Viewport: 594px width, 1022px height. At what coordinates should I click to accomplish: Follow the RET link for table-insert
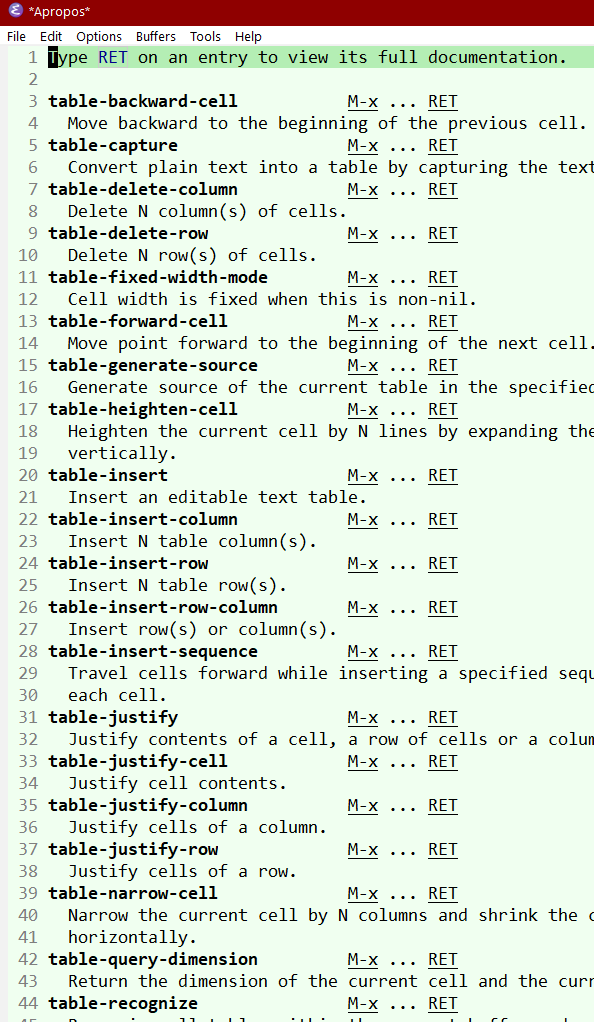(x=442, y=475)
